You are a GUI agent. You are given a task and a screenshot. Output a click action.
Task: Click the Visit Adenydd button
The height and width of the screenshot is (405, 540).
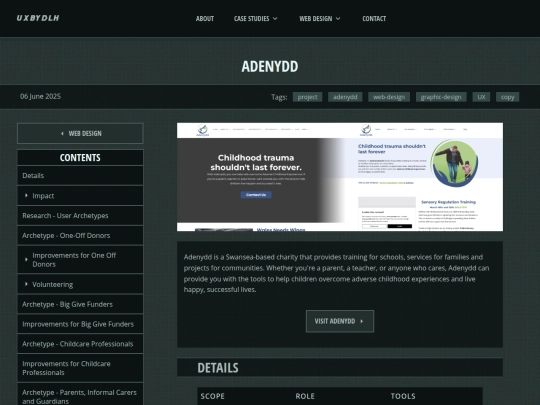point(340,321)
